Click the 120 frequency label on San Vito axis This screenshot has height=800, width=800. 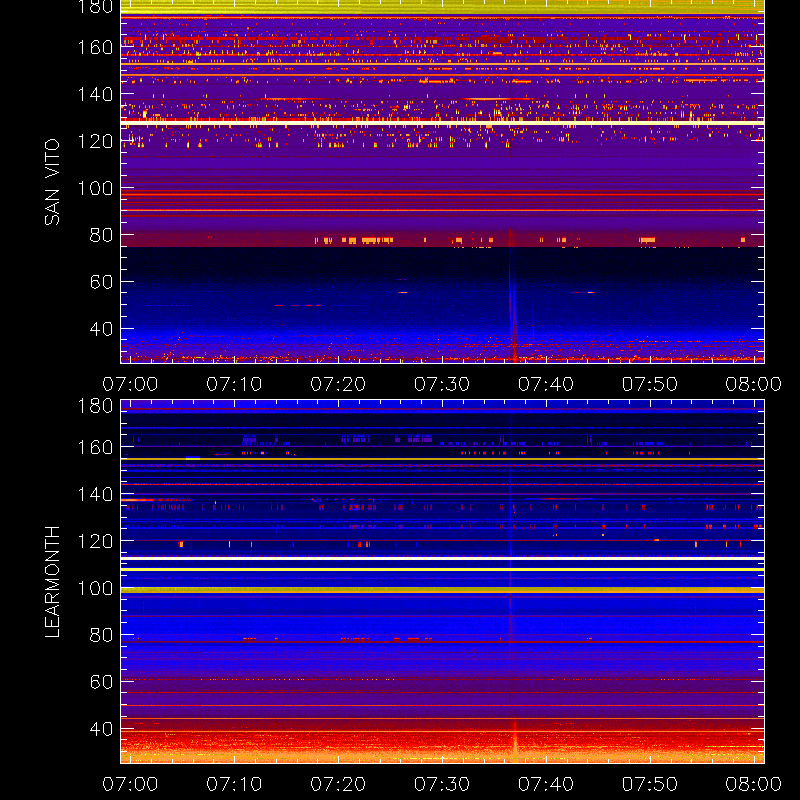(x=95, y=141)
